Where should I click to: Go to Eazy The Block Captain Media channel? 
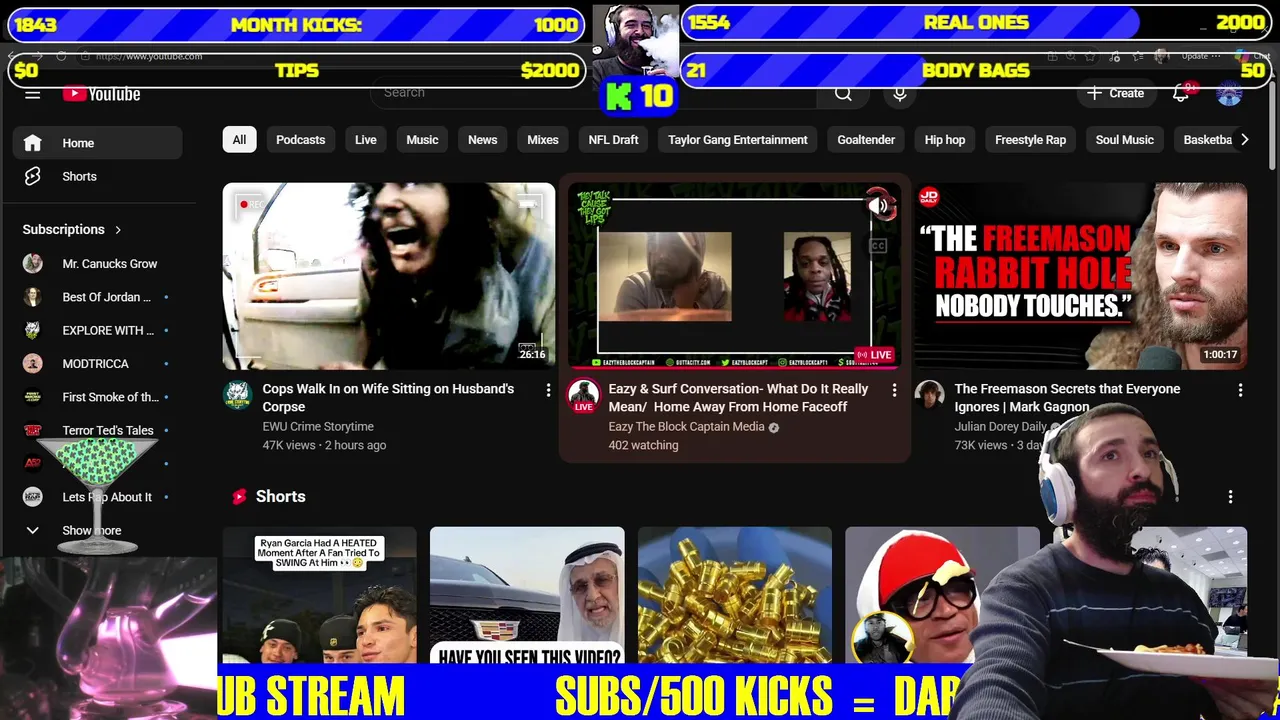click(686, 427)
